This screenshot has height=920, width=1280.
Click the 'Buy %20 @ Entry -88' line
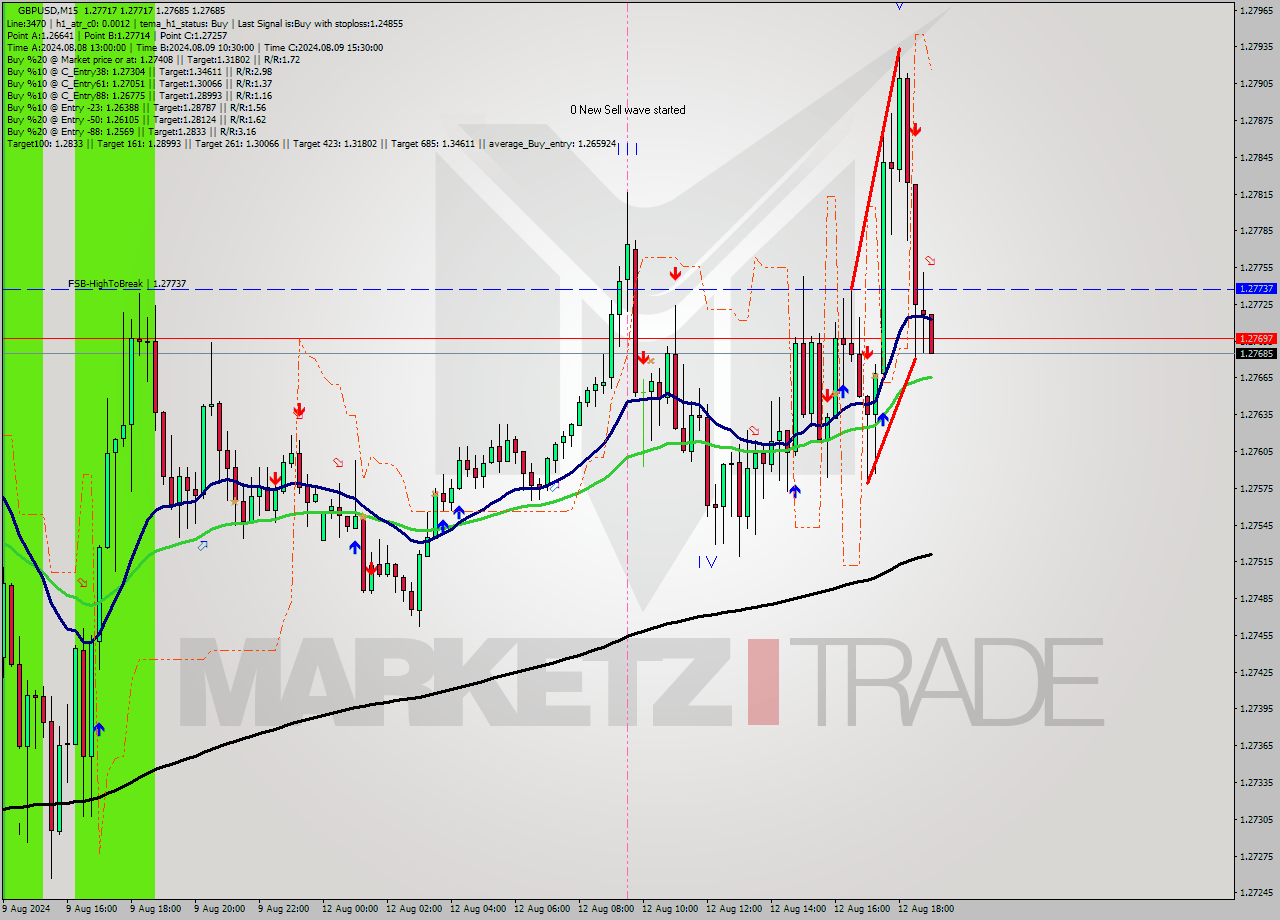click(131, 131)
